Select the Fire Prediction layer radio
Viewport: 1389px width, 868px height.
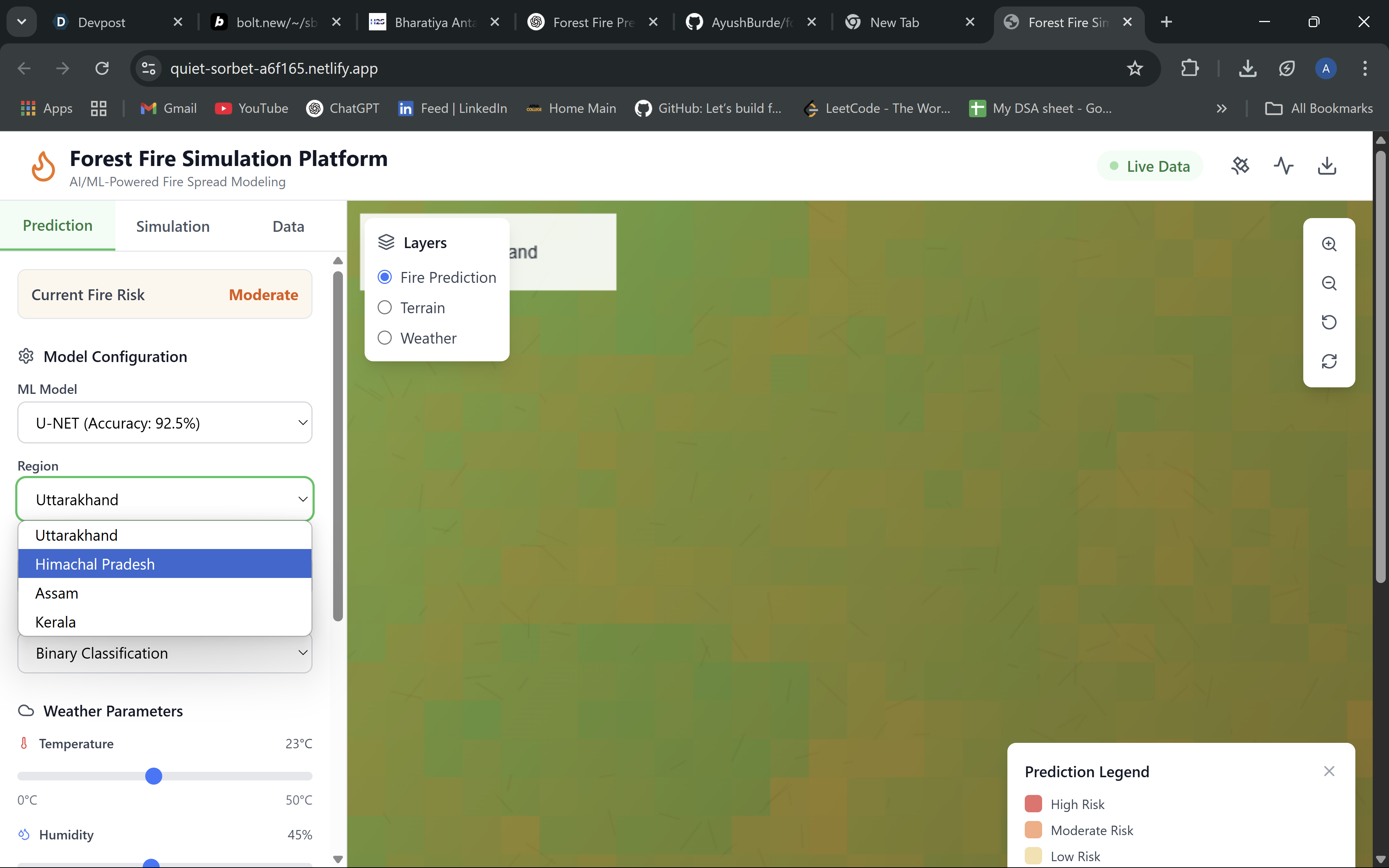[385, 277]
